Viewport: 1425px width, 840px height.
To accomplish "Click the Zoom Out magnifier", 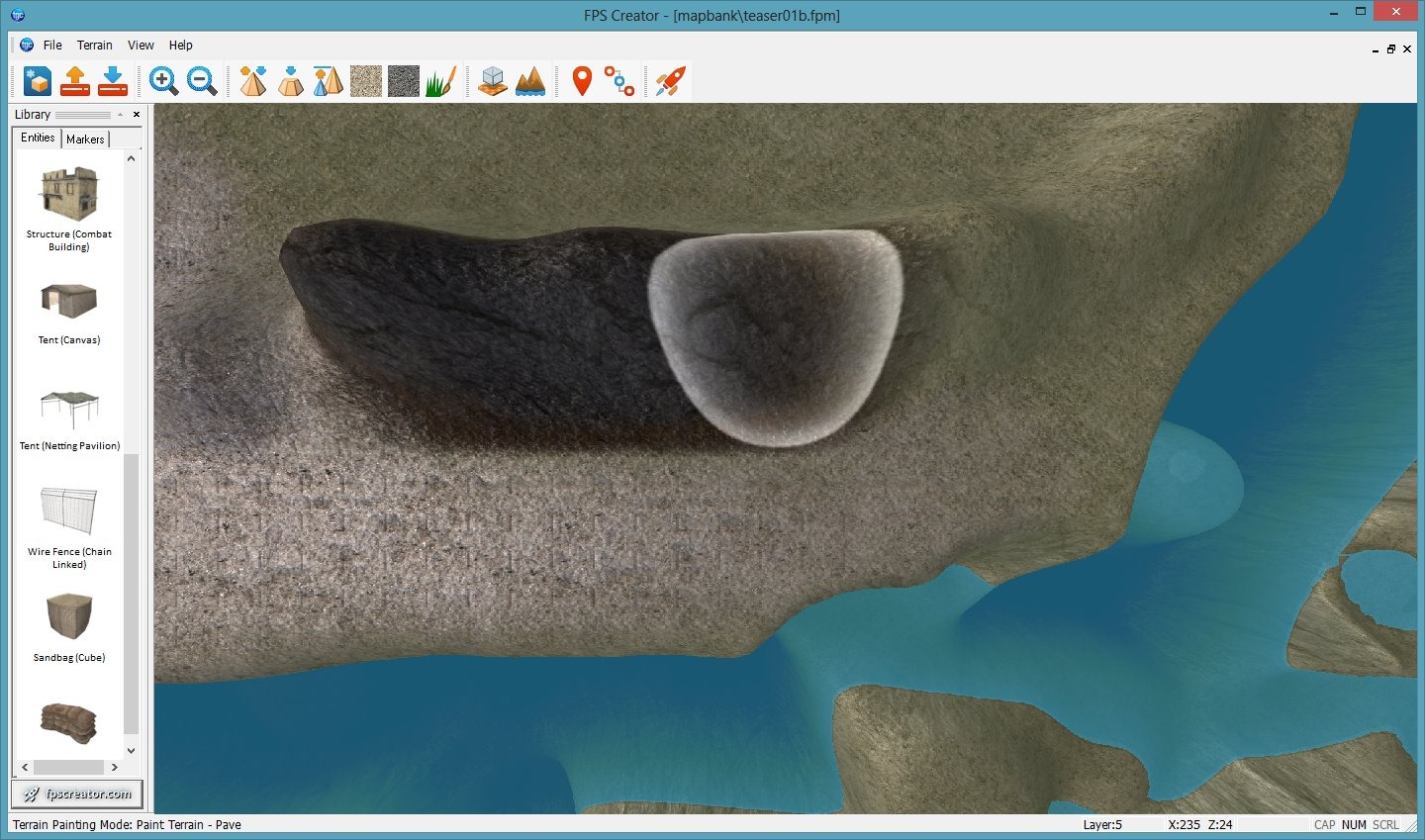I will click(x=202, y=81).
